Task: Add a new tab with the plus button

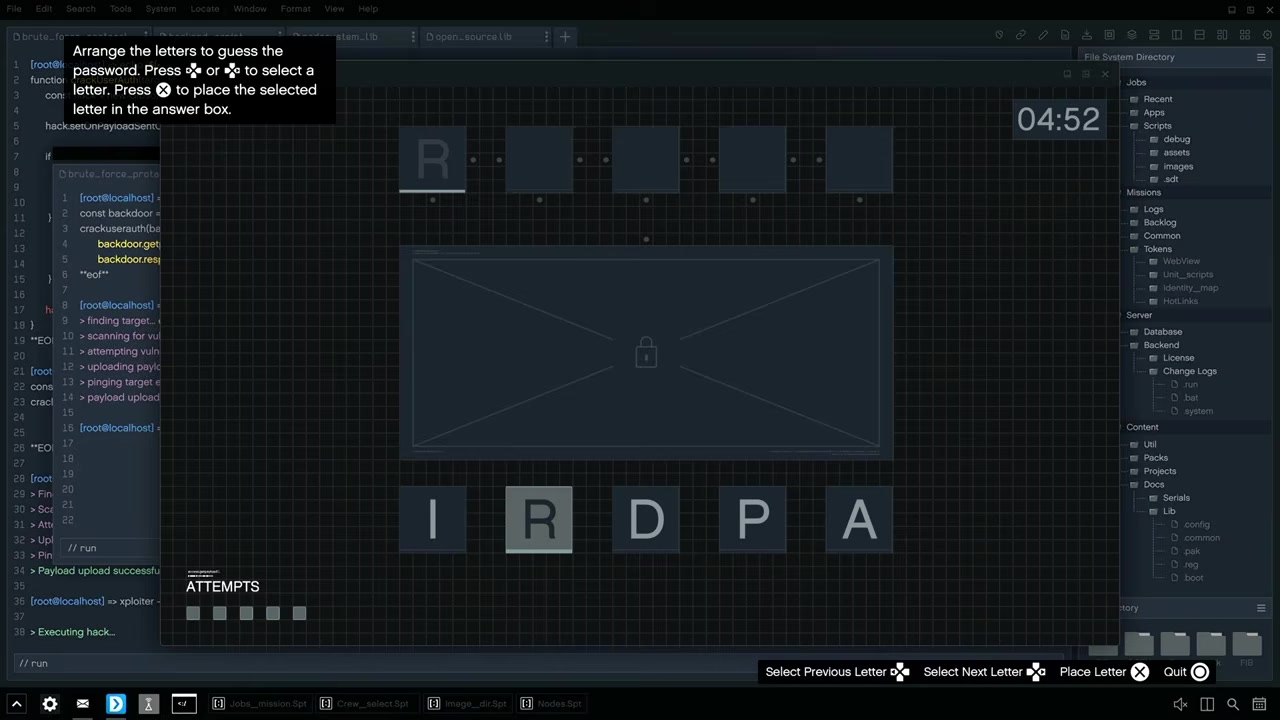Action: pos(565,37)
